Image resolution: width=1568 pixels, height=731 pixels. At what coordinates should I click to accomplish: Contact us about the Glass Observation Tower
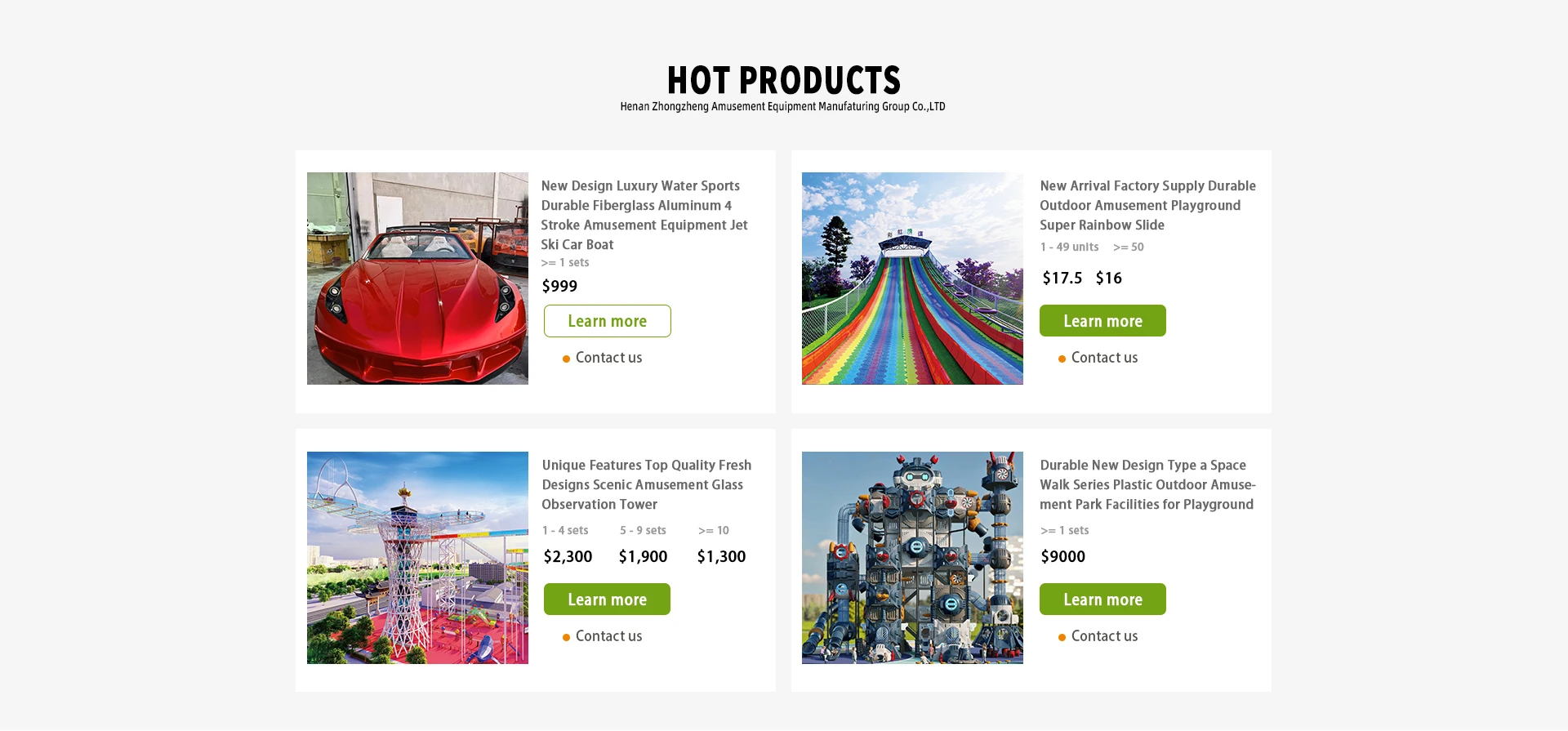pos(608,636)
